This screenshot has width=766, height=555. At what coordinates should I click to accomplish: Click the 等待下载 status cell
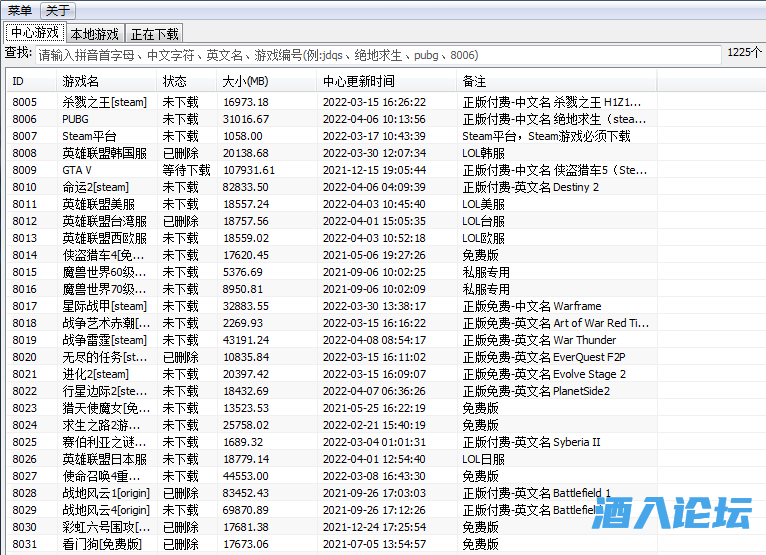[186, 170]
